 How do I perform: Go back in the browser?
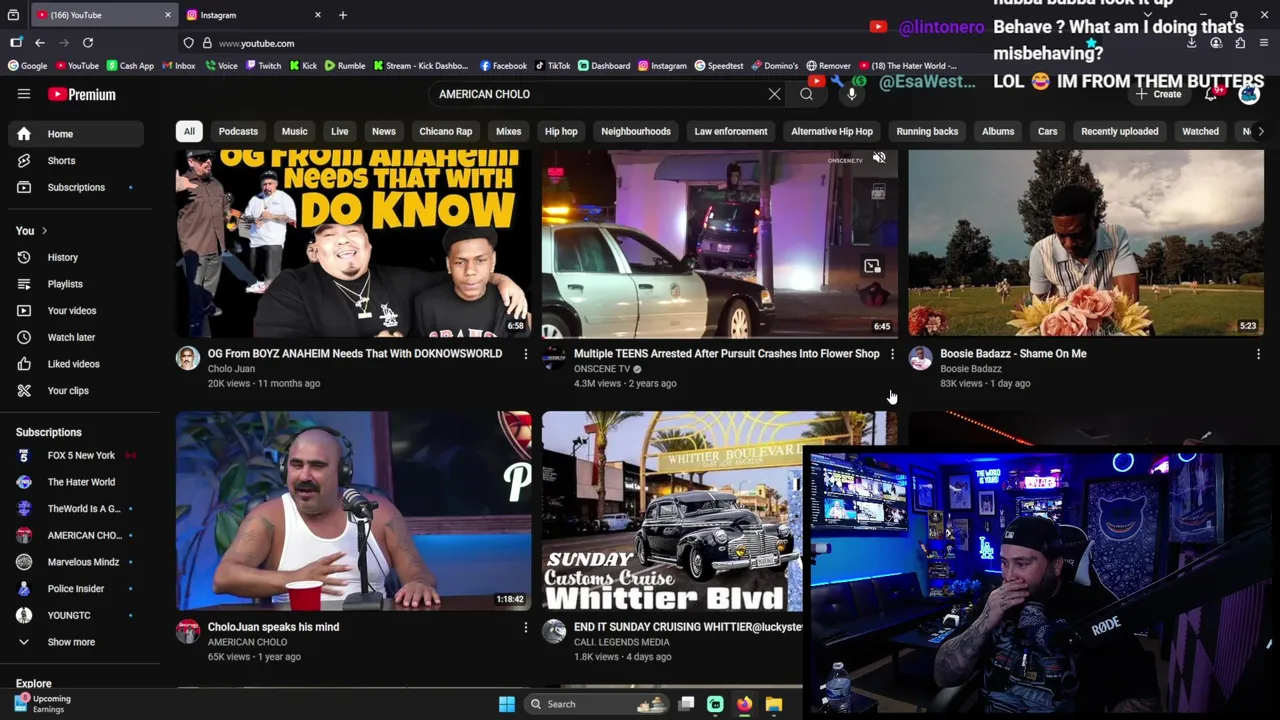click(40, 43)
